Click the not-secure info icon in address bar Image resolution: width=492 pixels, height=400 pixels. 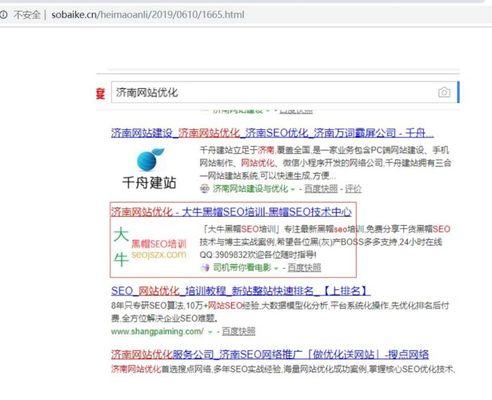coord(4,15)
